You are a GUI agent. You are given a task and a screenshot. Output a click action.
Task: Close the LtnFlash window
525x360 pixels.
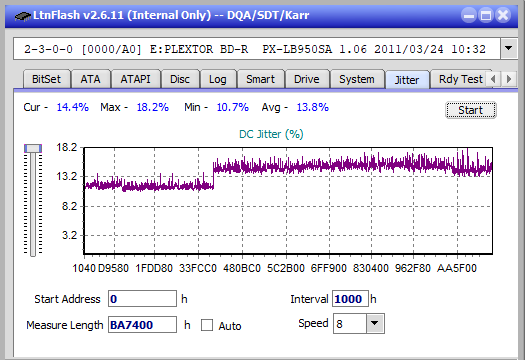[503, 15]
